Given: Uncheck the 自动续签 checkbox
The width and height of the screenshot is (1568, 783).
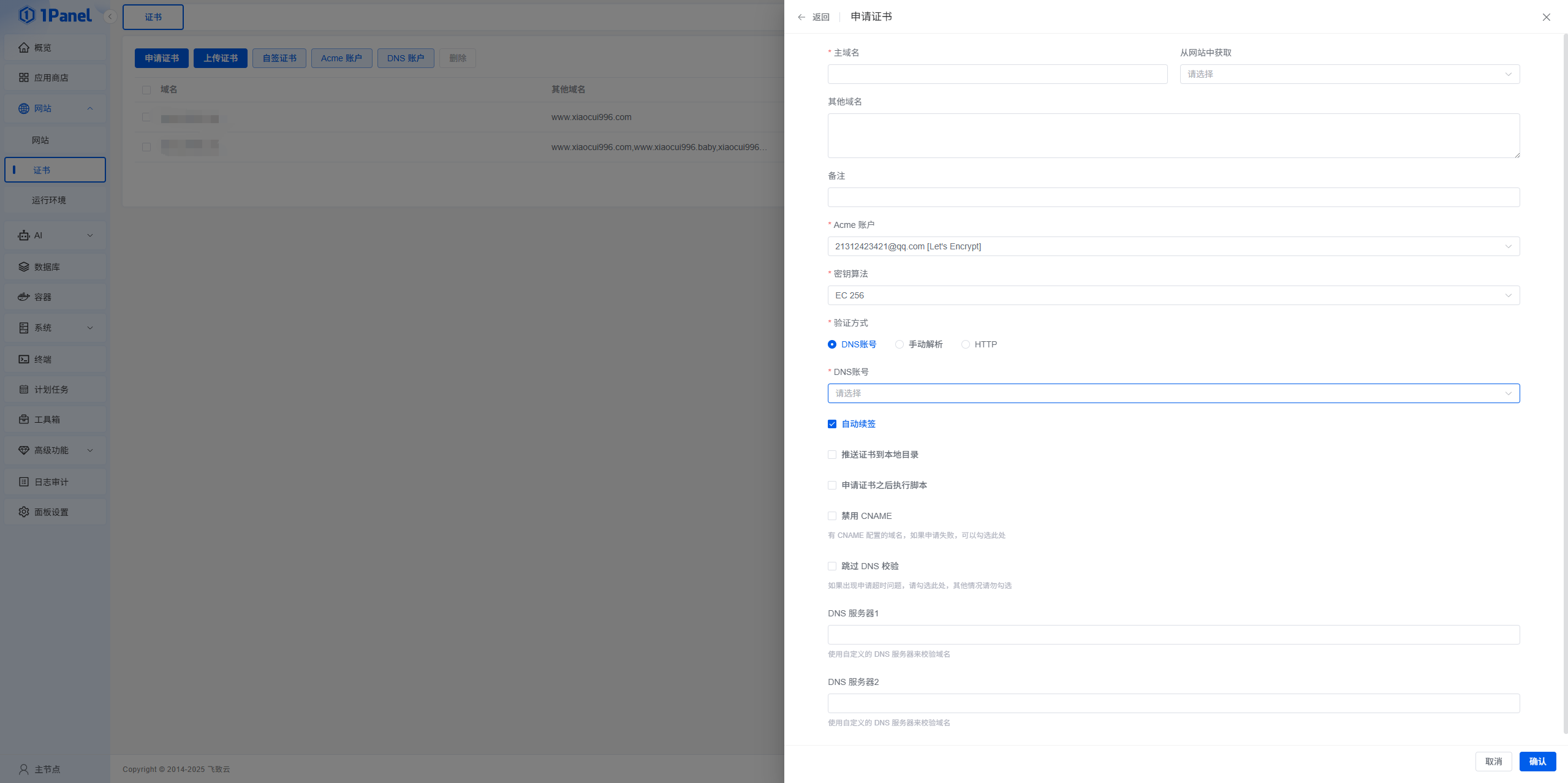Looking at the screenshot, I should point(832,424).
